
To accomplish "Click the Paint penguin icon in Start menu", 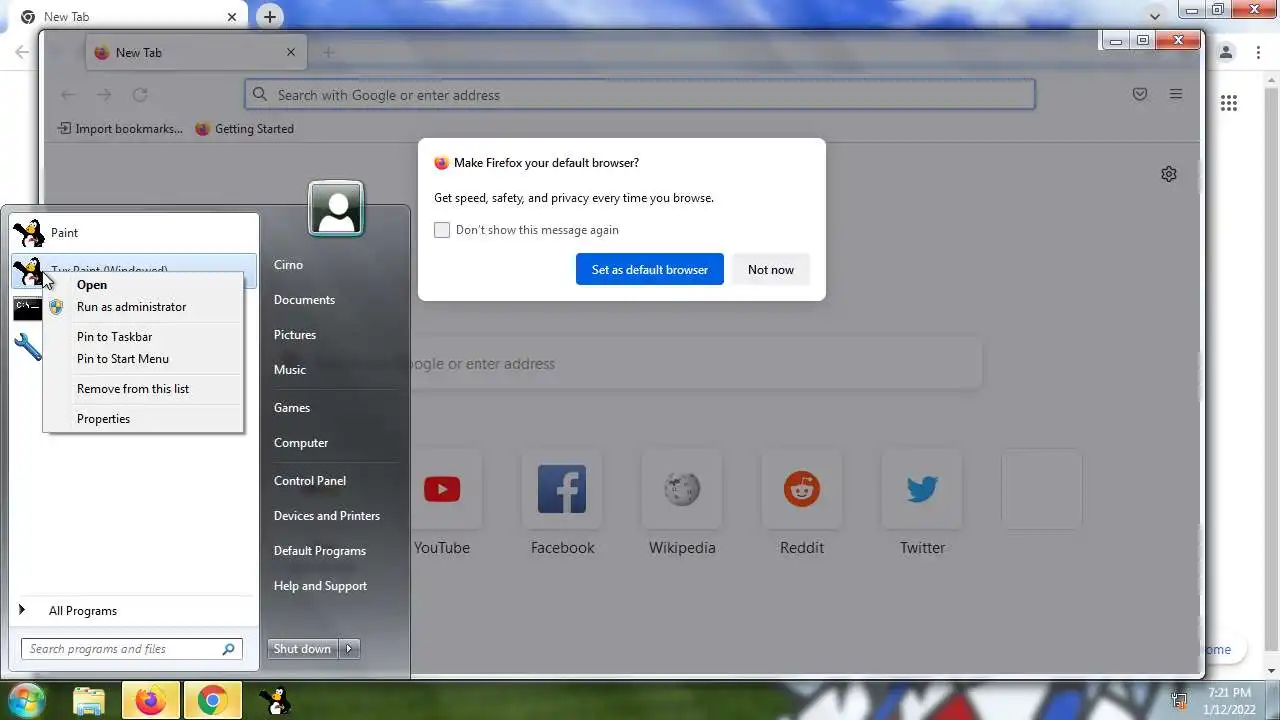I will (x=29, y=233).
